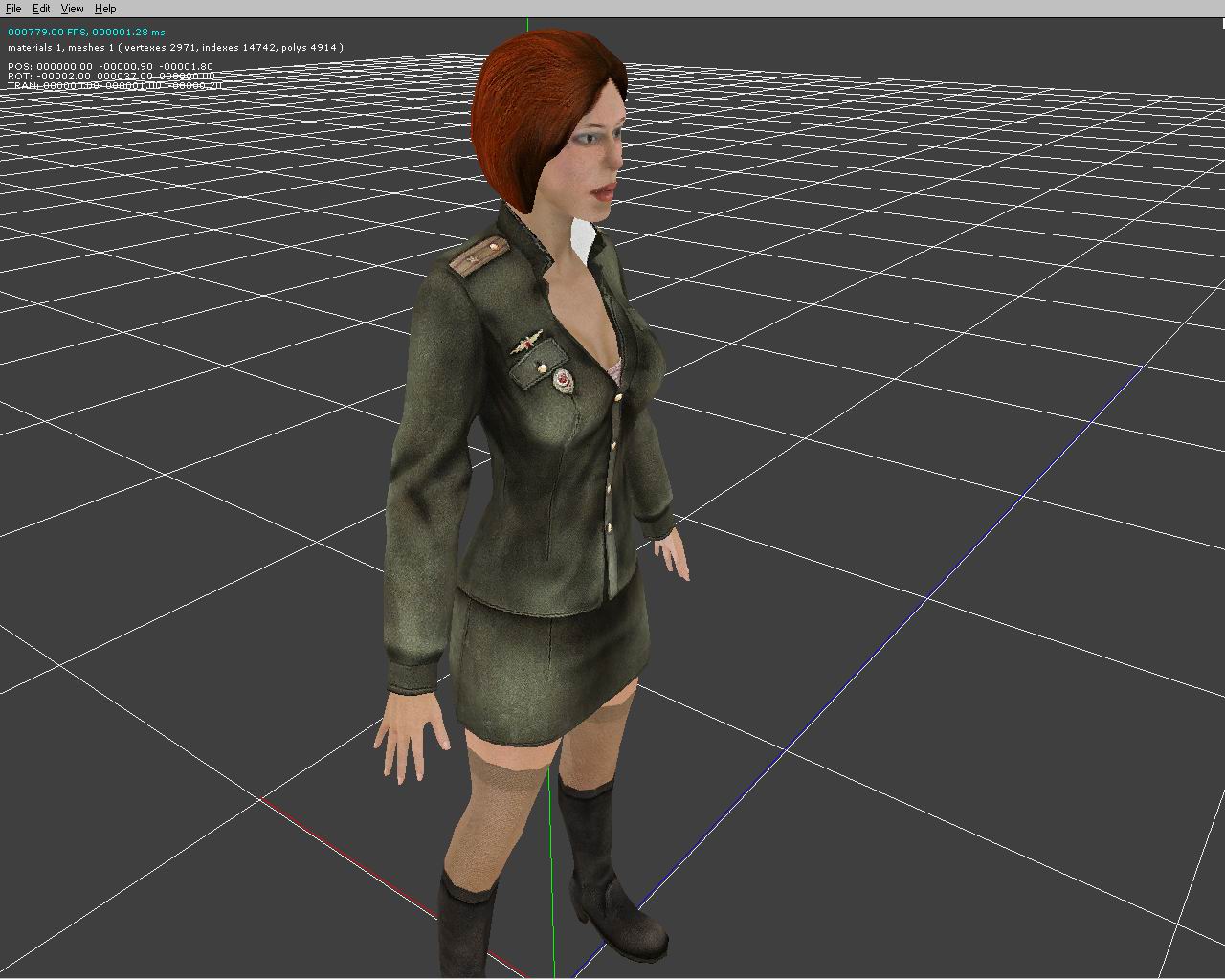
Task: Click the ROT rotation readout
Action: [x=111, y=76]
